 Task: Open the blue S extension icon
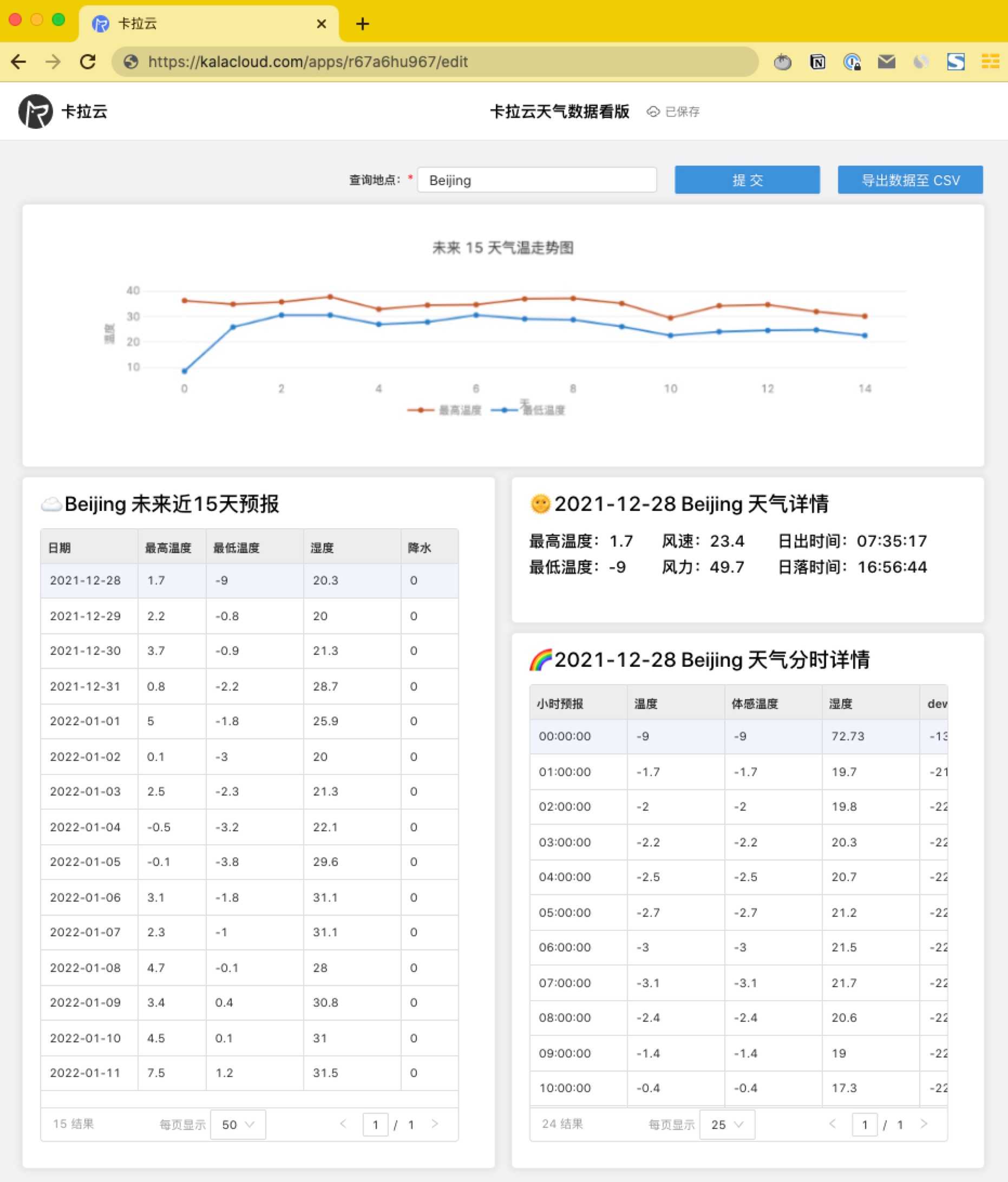coord(956,62)
